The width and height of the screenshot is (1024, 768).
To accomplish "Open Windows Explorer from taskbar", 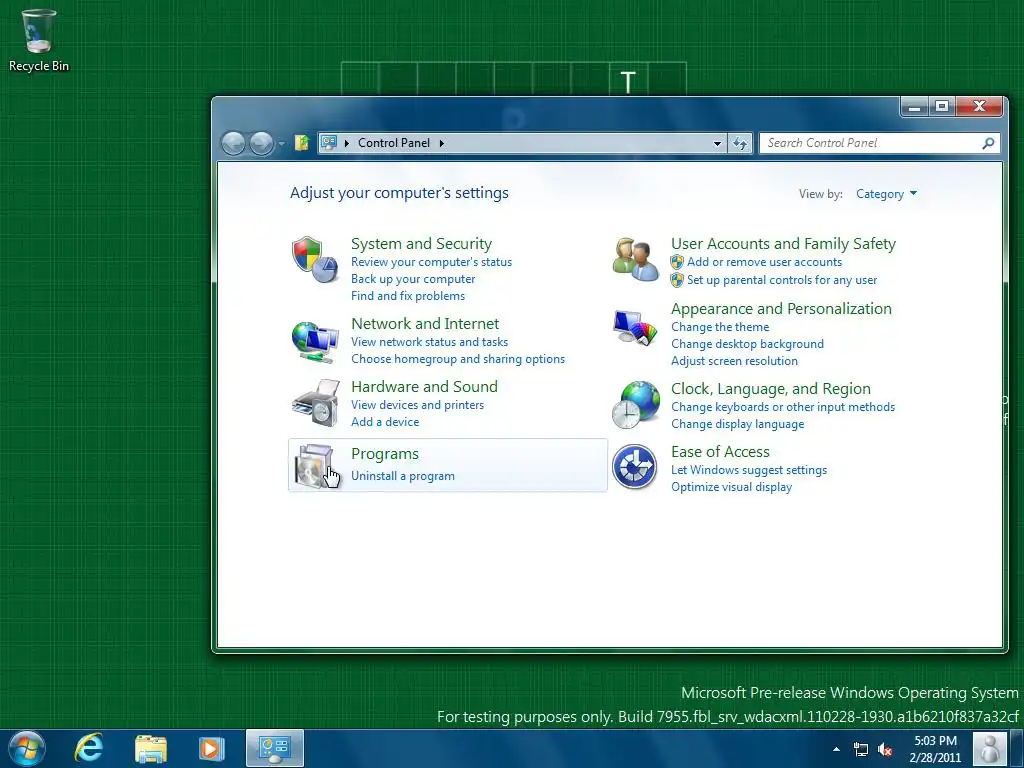I will click(x=151, y=749).
